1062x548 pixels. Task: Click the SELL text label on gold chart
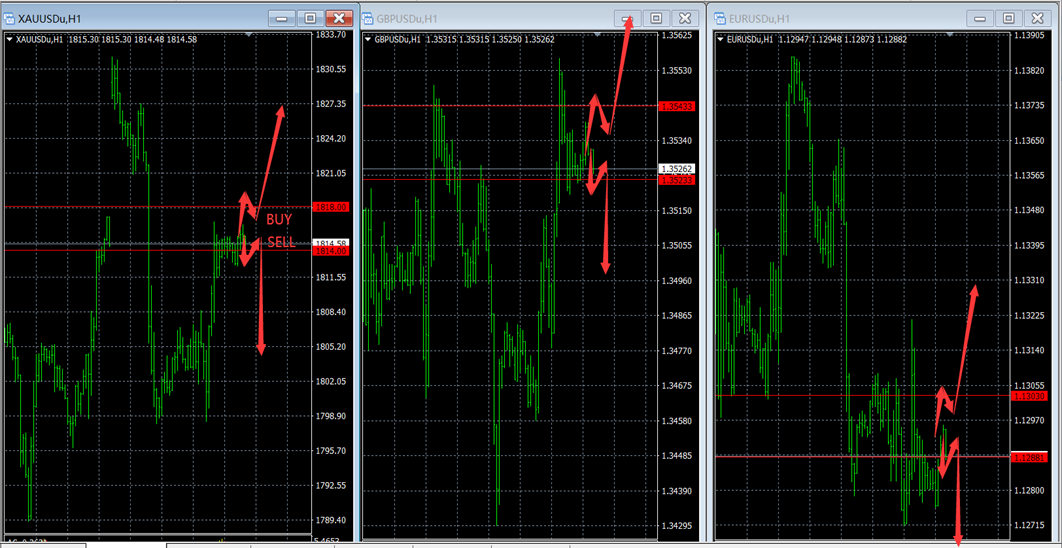coord(281,242)
